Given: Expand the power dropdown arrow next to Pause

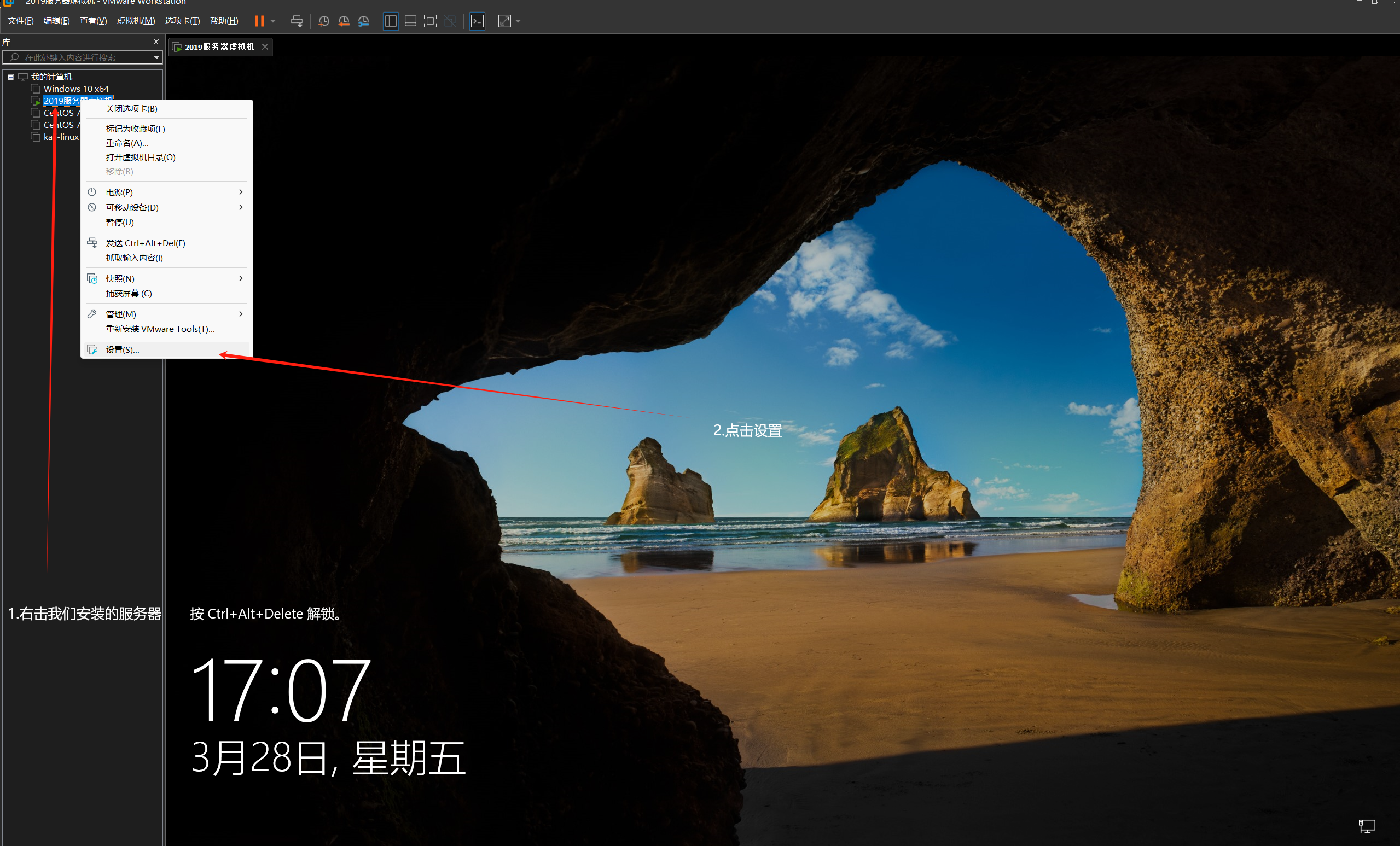Looking at the screenshot, I should (274, 21).
